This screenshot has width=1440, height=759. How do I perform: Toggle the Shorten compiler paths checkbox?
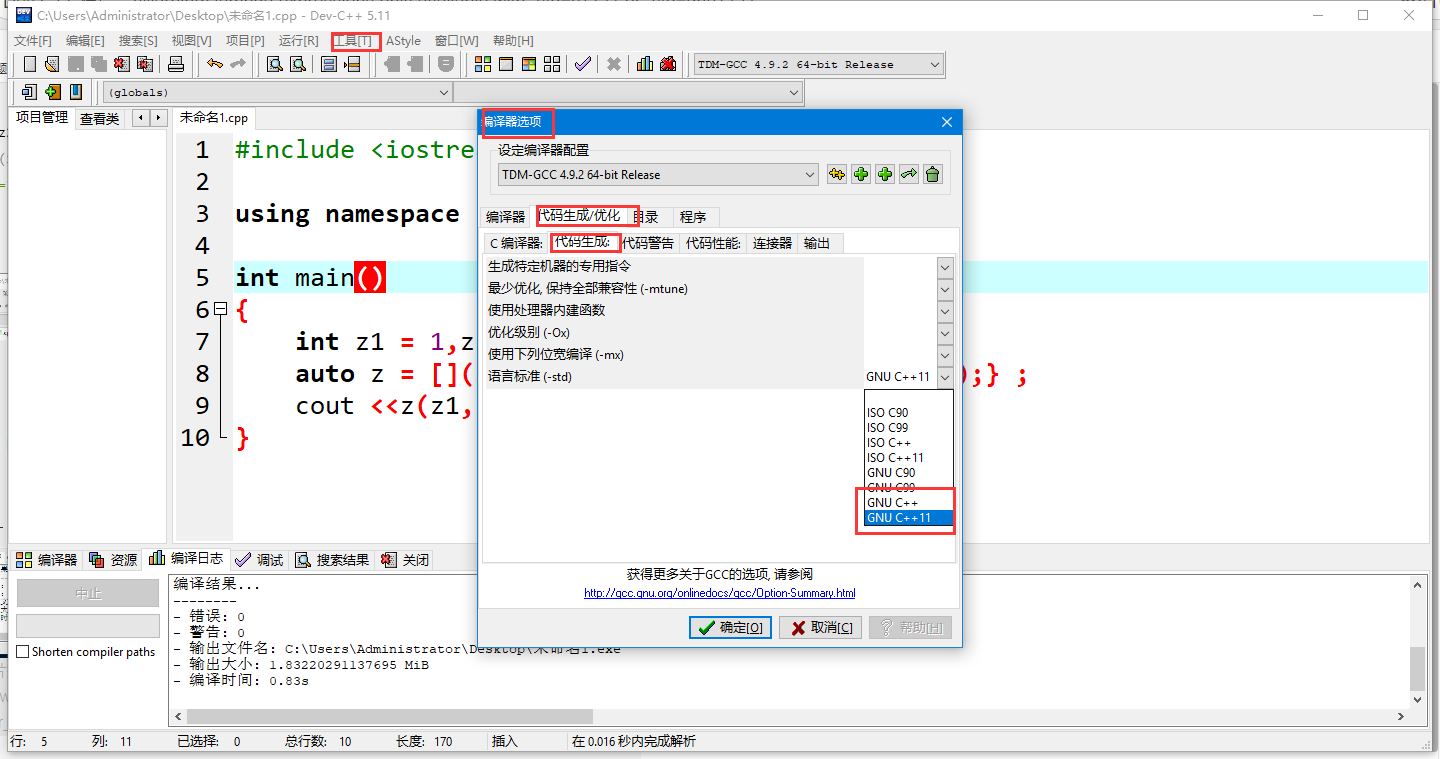point(23,652)
